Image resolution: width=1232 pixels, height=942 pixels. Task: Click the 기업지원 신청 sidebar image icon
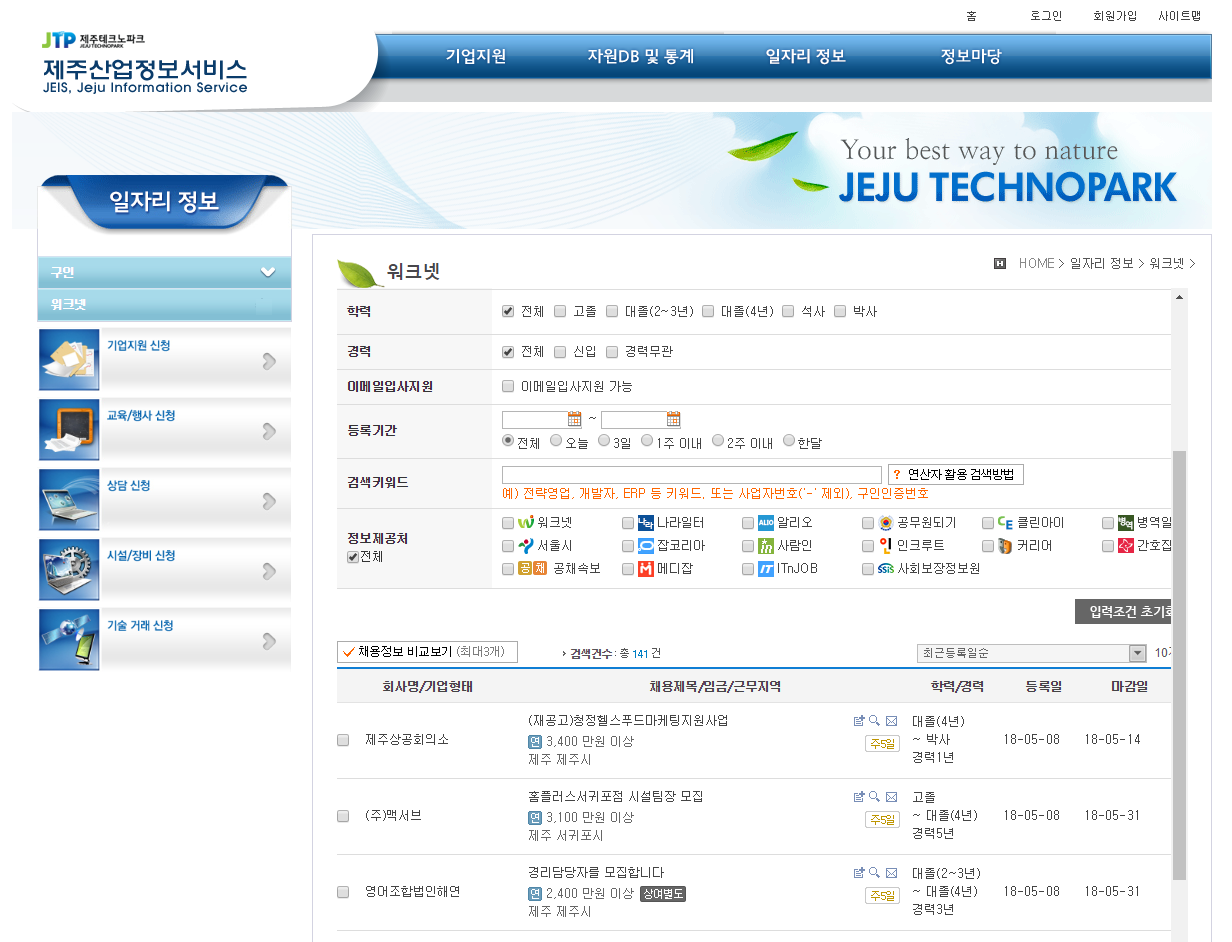[69, 360]
